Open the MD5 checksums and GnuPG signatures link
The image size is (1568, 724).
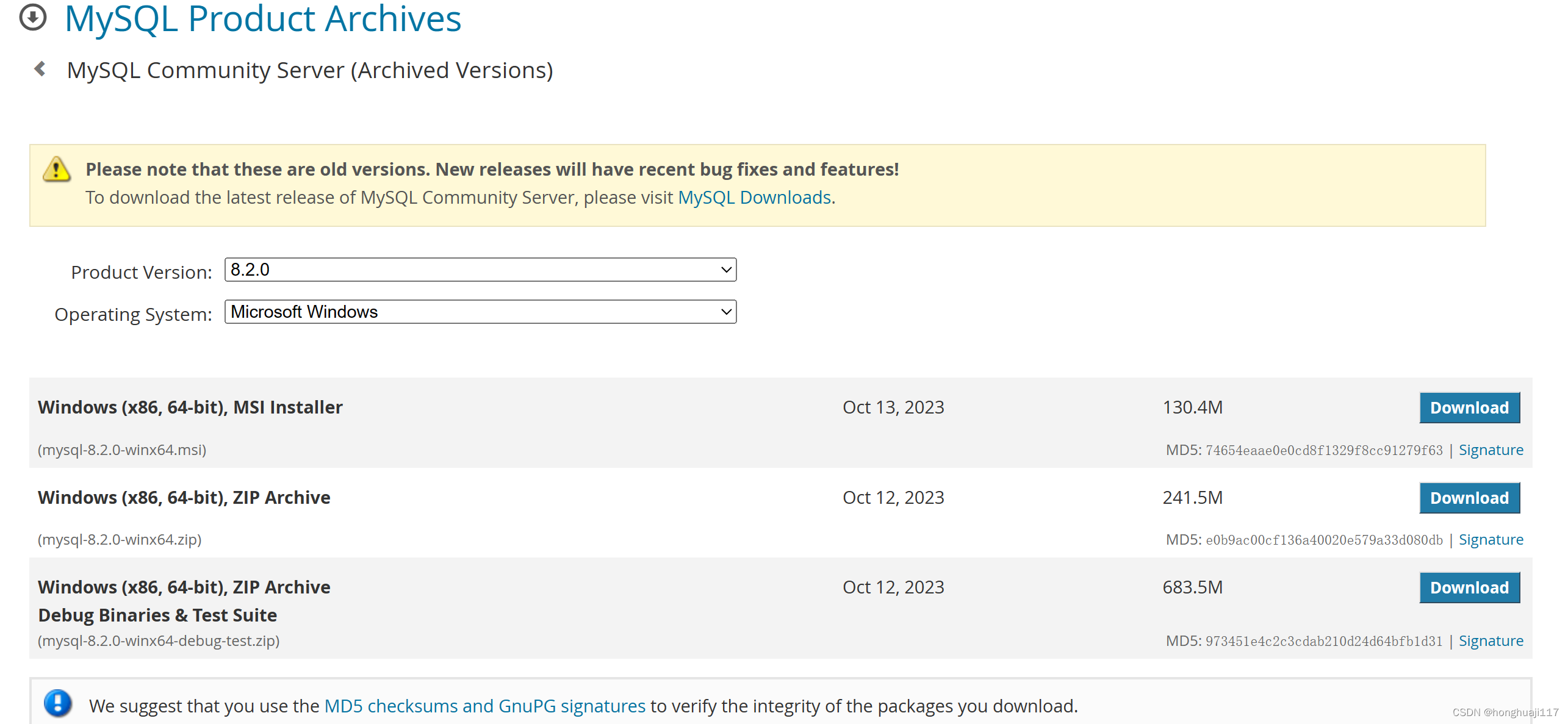point(484,706)
